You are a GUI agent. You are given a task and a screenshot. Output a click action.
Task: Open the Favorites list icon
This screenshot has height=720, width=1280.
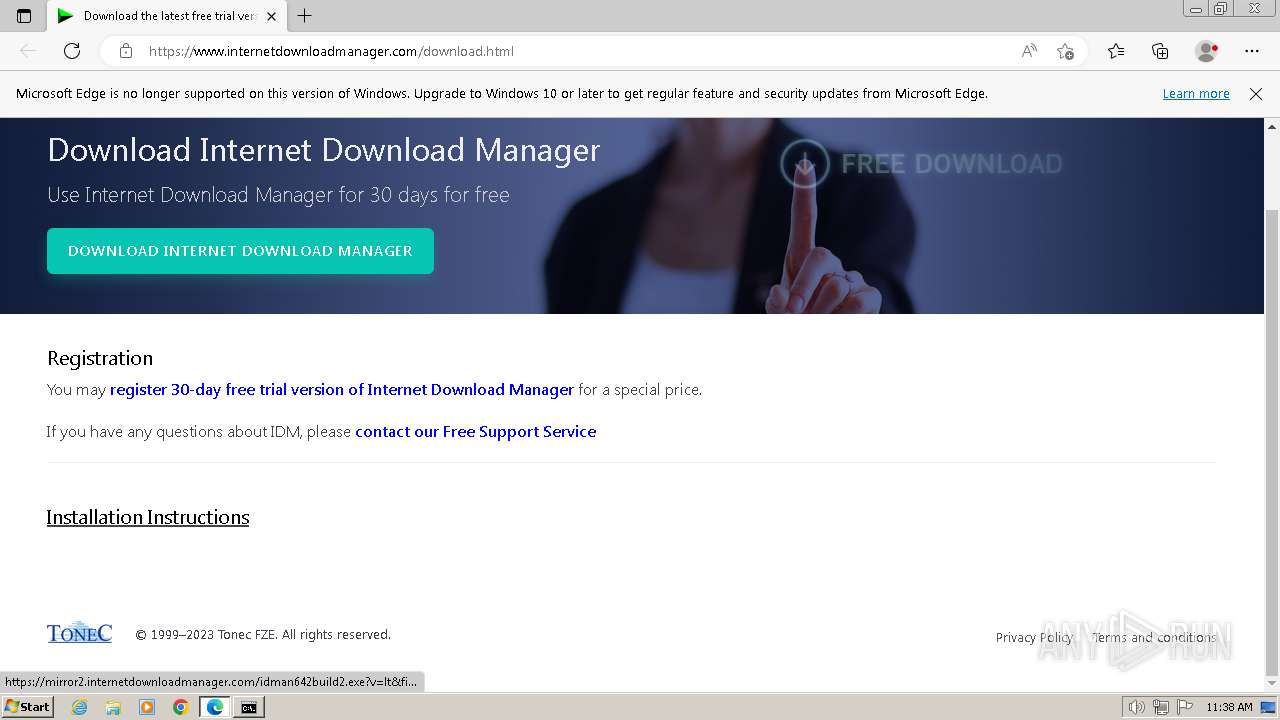(1116, 51)
